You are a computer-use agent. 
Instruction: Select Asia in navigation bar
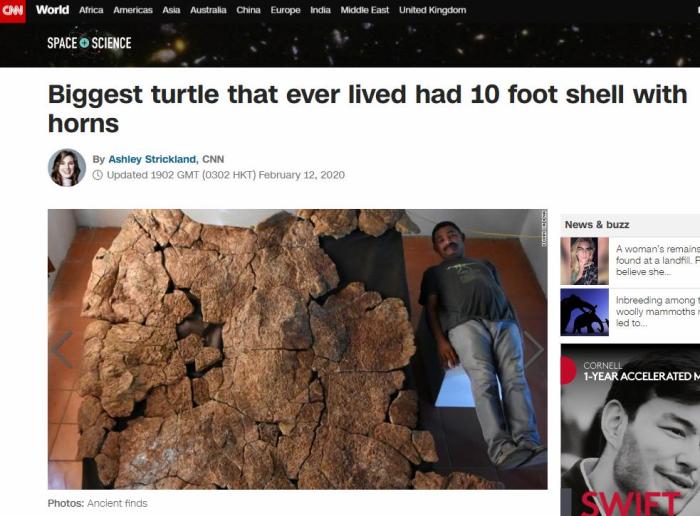[171, 10]
